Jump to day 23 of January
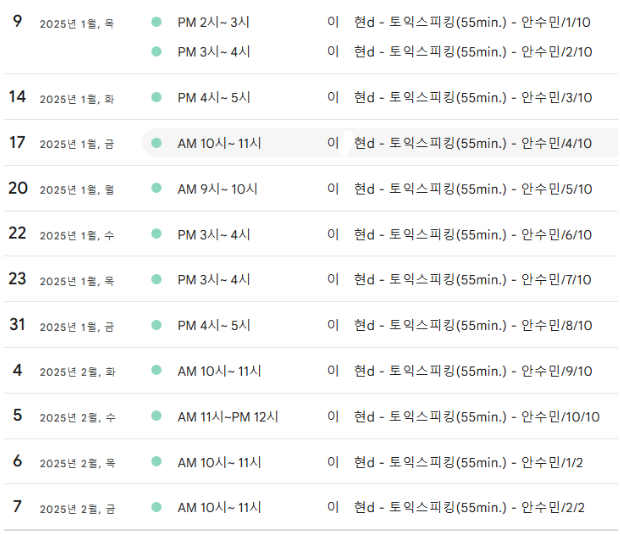620x534 pixels. (x=18, y=279)
